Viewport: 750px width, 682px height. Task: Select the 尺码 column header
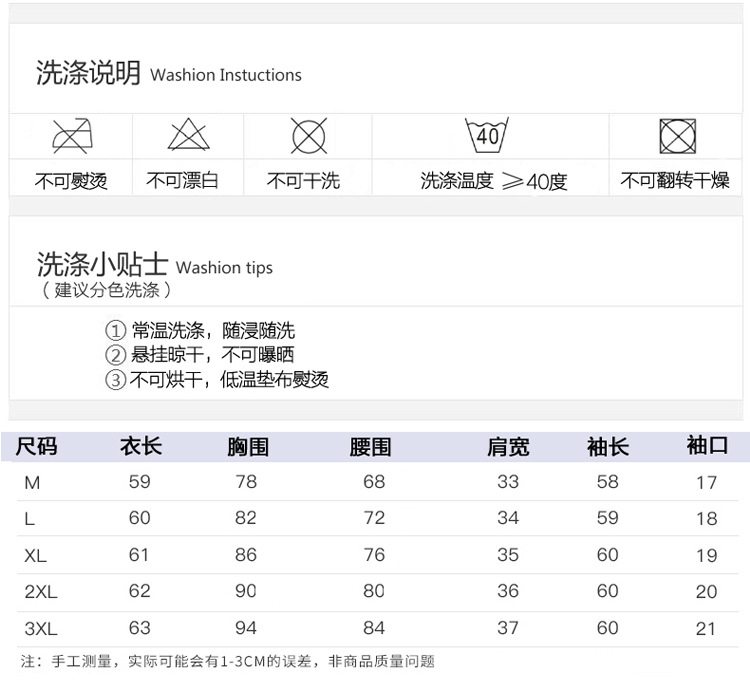37,447
